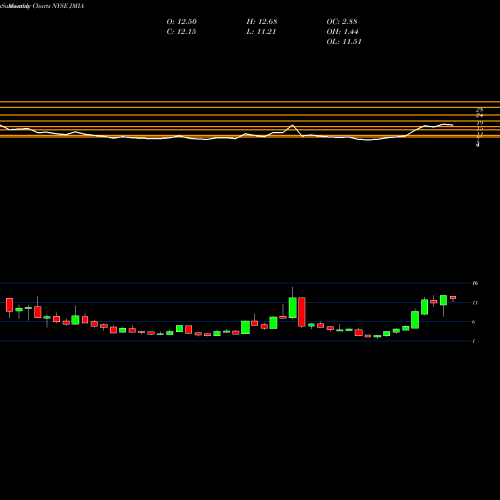Click the 6 price axis label
The height and width of the screenshot is (500, 500).
[474, 322]
